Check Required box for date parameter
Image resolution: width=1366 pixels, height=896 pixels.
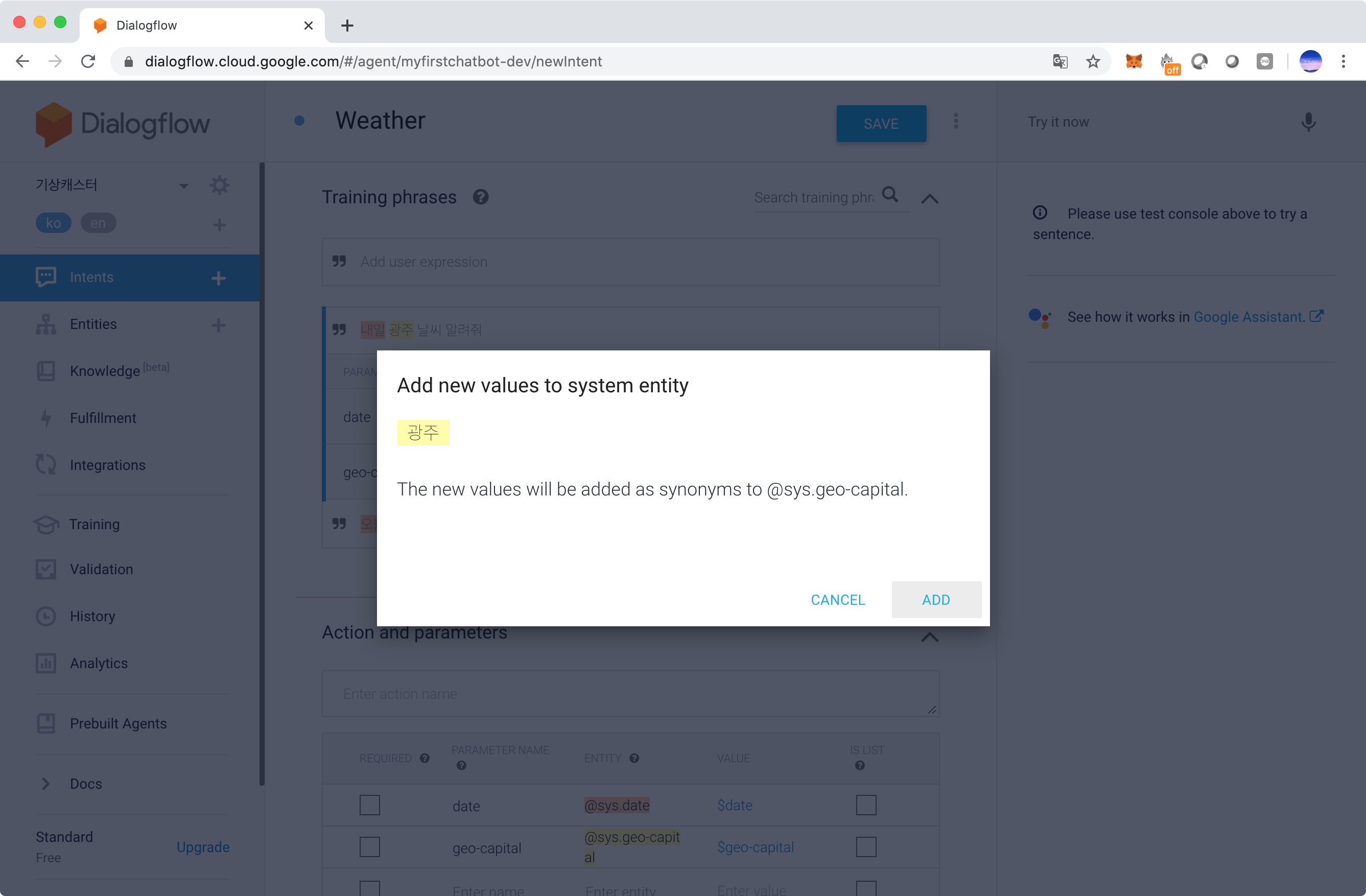point(370,805)
